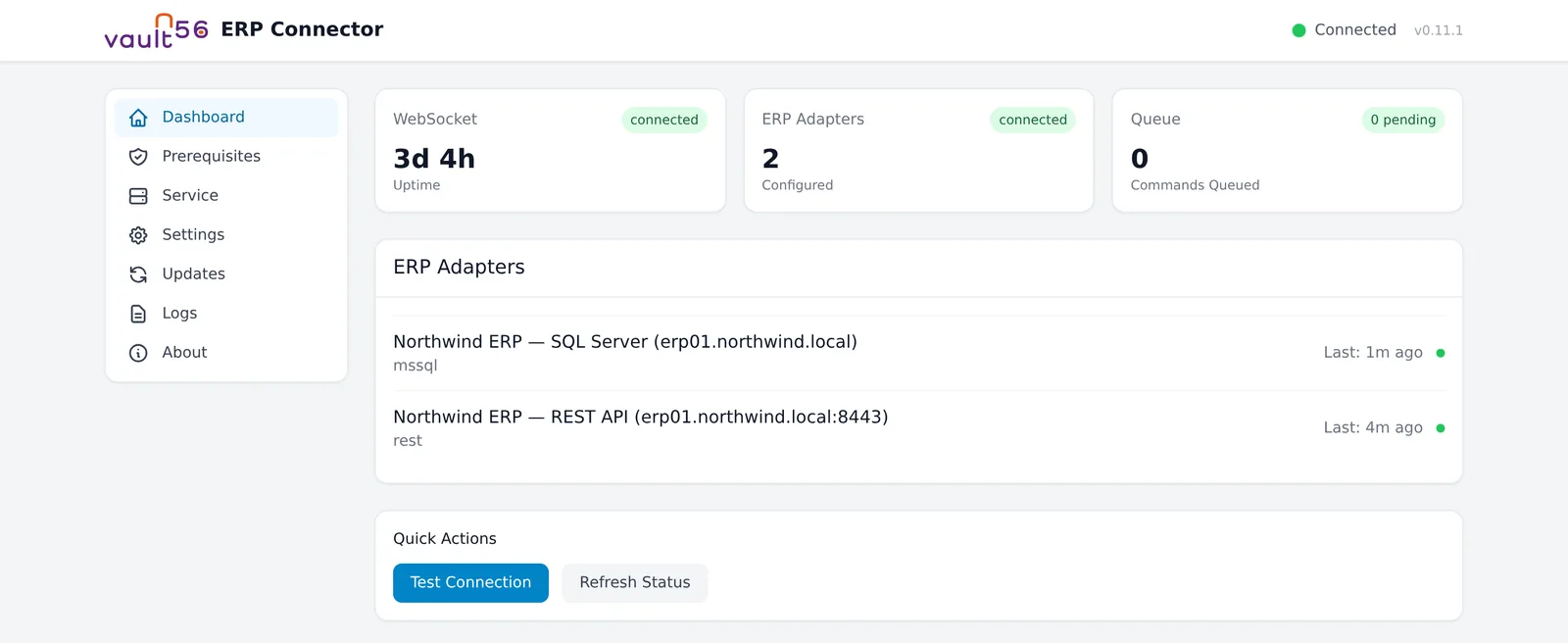Viewport: 1568px width, 643px height.
Task: Open the Dashboard menu item
Action: 226,118
